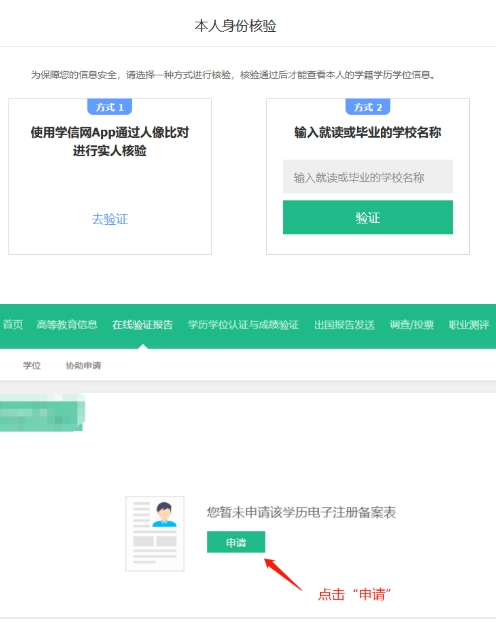Switch to the 学位 sub-tab
This screenshot has width=496, height=622.
(x=32, y=365)
